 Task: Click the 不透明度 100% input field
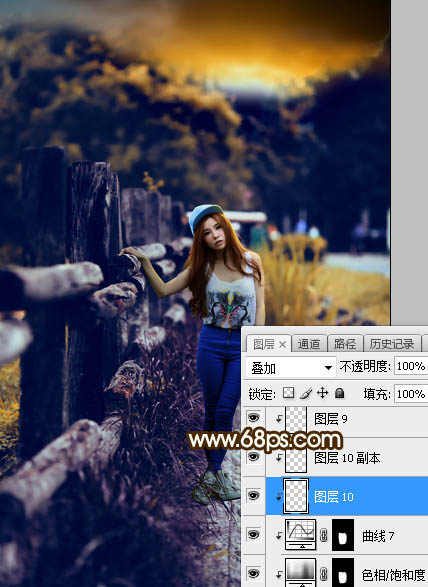[411, 366]
